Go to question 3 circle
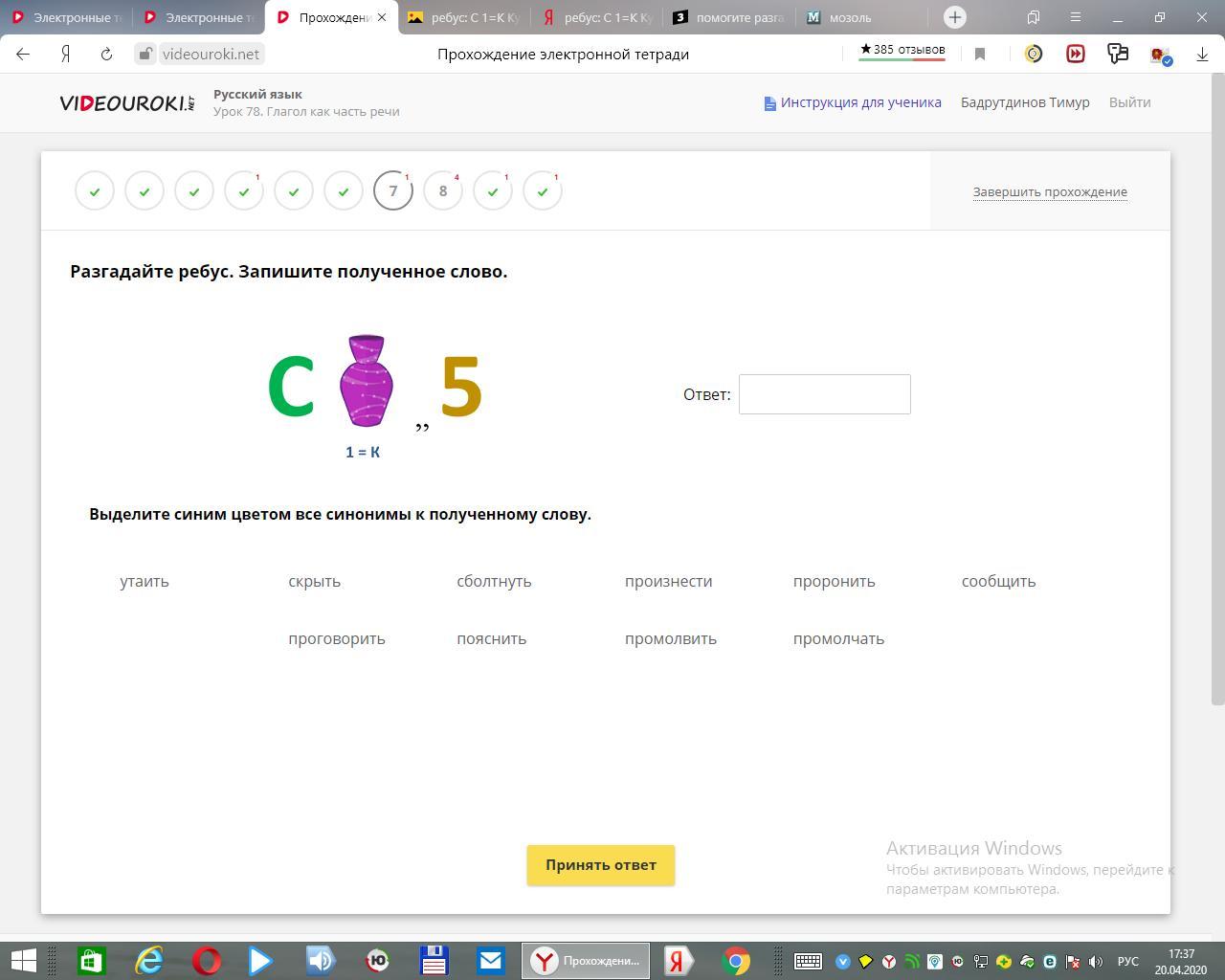 194,190
